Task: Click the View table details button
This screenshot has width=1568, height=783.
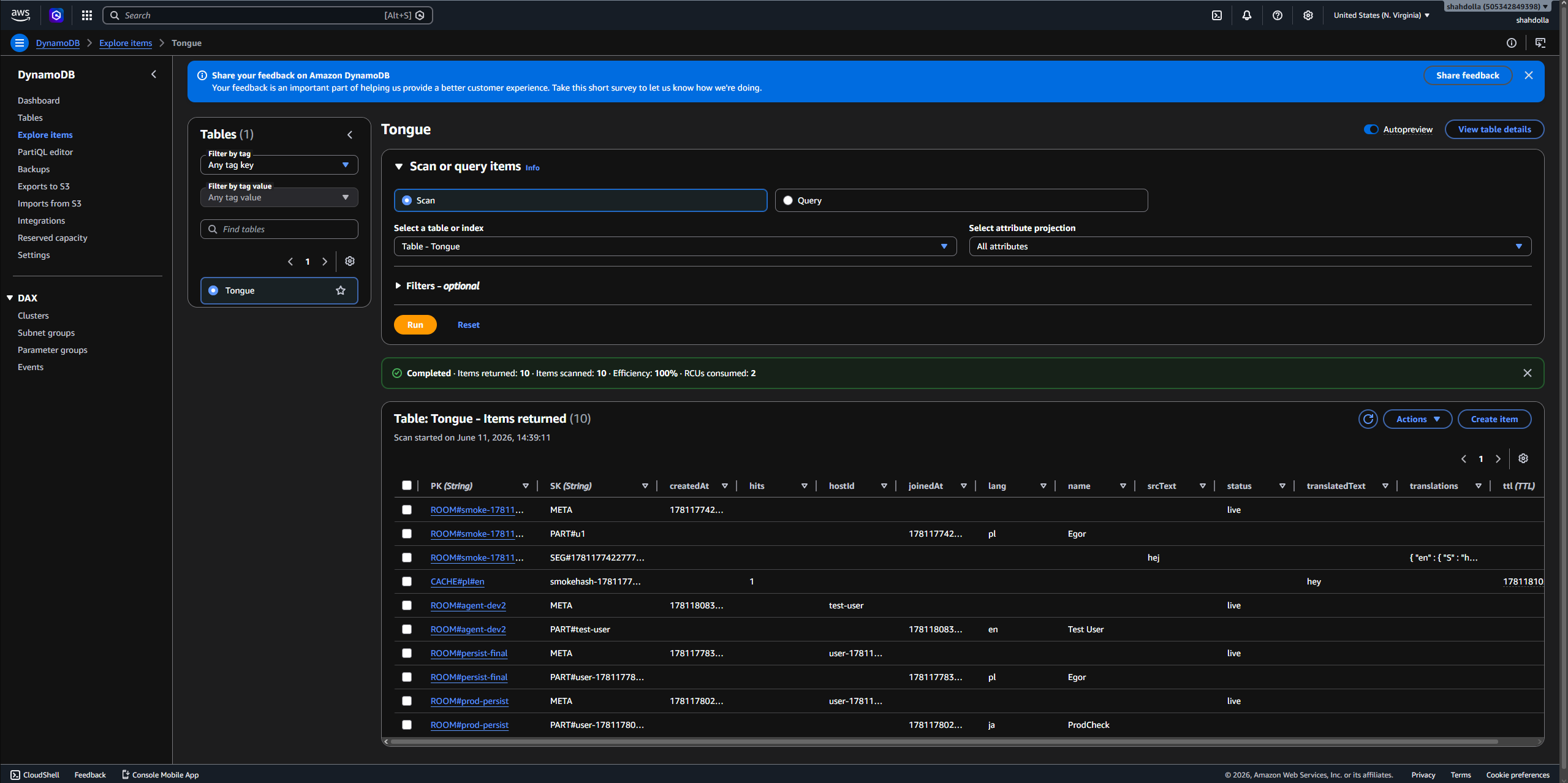Action: pyautogui.click(x=1494, y=129)
